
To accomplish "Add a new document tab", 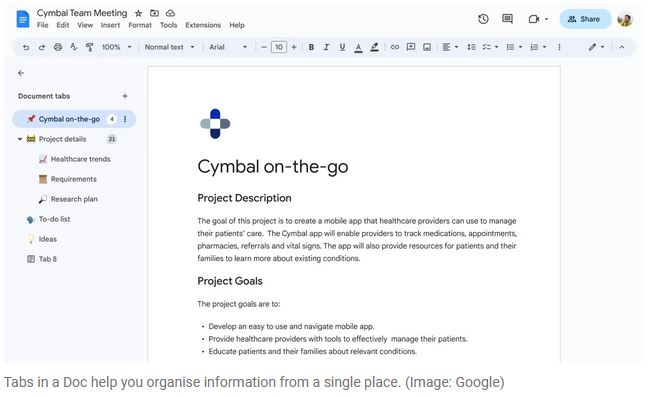I will [x=125, y=96].
